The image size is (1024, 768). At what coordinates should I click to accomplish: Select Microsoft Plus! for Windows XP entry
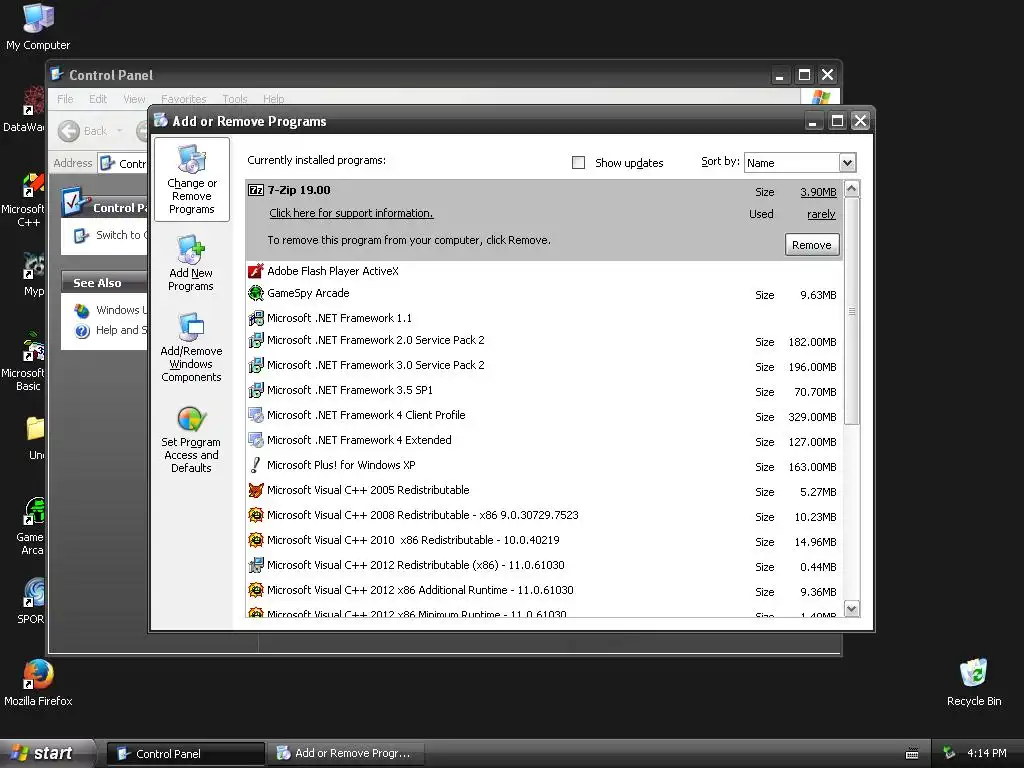click(x=545, y=466)
